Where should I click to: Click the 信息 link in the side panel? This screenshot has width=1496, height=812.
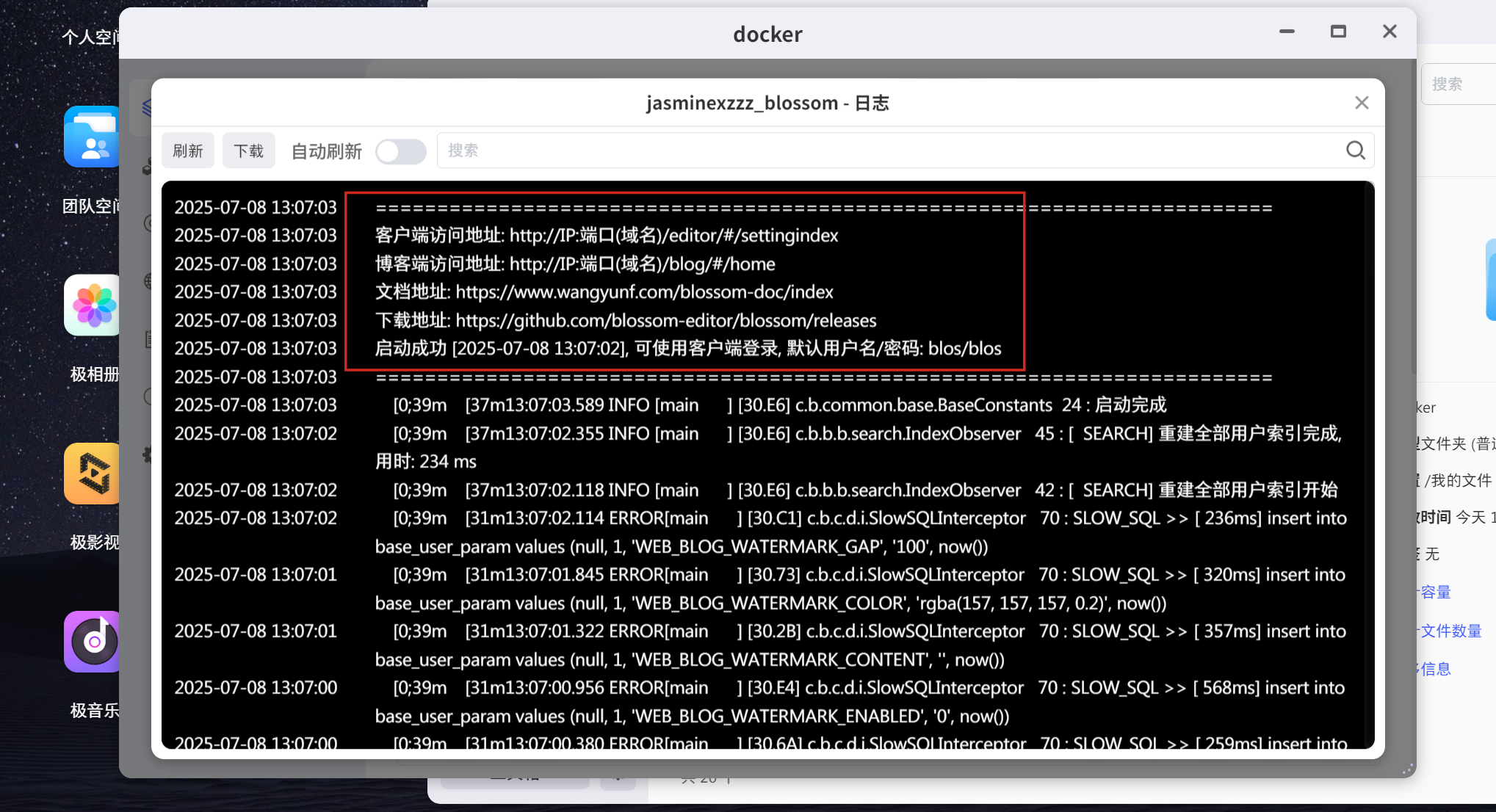[x=1436, y=669]
